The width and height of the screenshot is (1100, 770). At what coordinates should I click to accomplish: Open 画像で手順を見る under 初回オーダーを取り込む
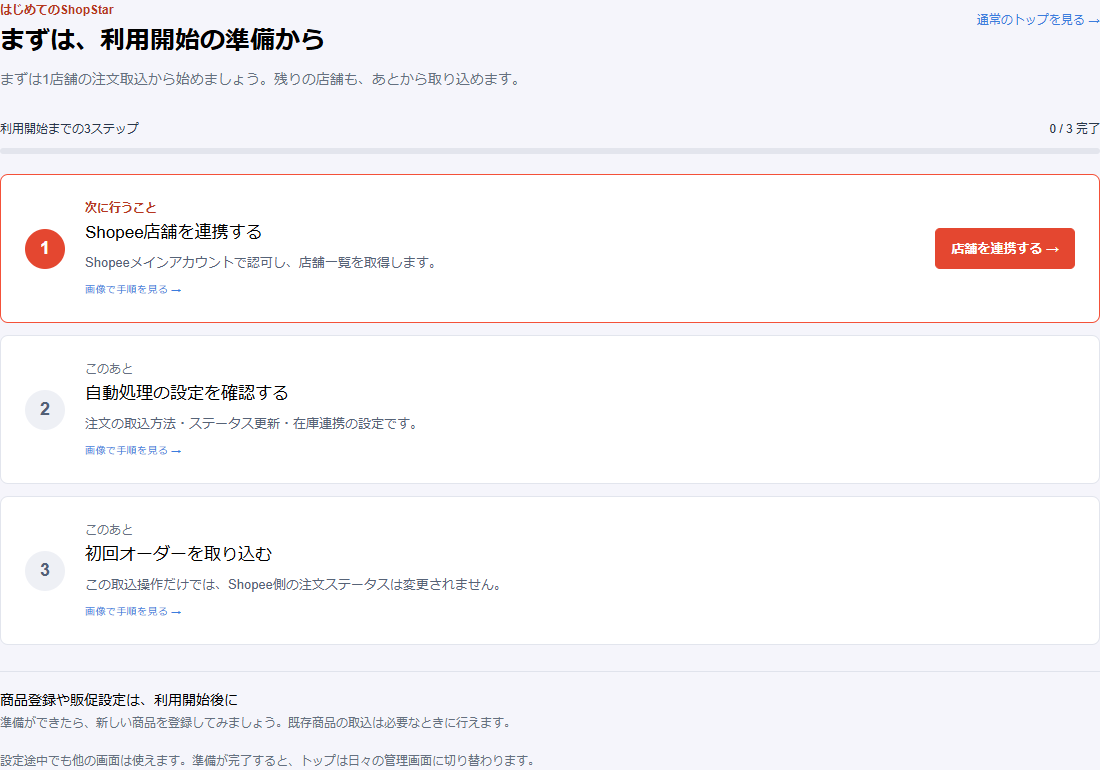[133, 612]
